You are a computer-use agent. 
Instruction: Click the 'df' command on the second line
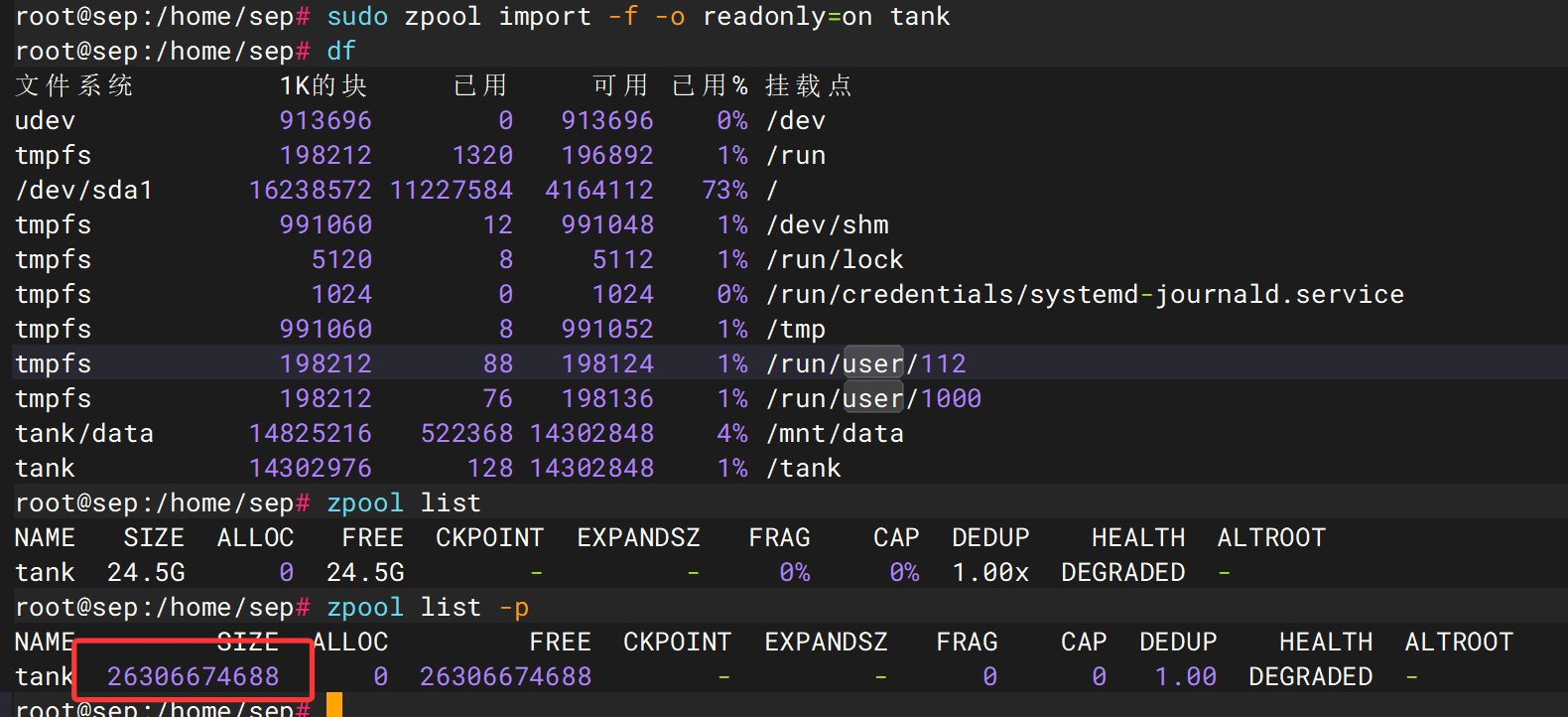point(341,52)
